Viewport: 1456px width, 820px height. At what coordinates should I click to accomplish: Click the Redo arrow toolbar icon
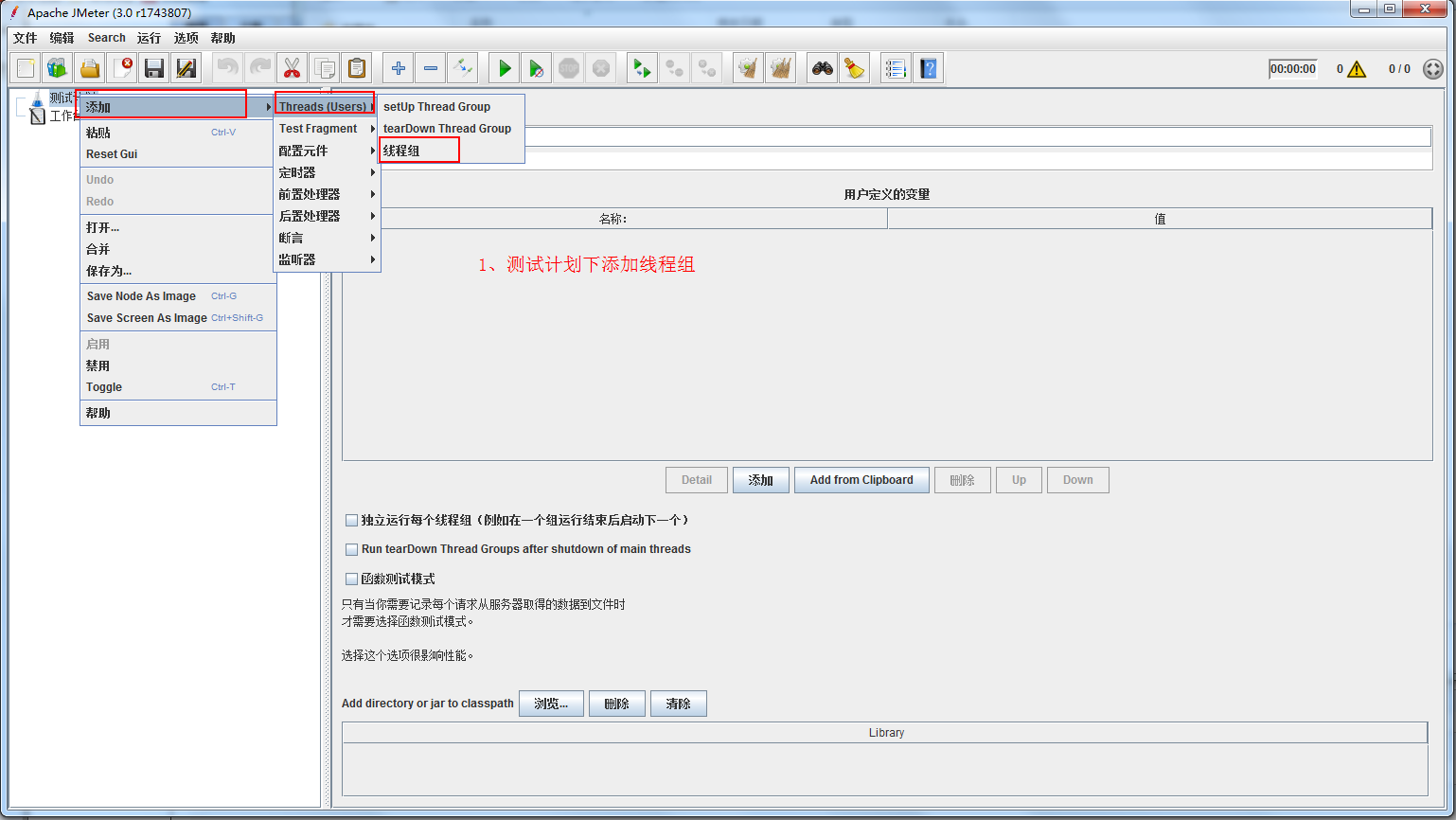pos(259,68)
